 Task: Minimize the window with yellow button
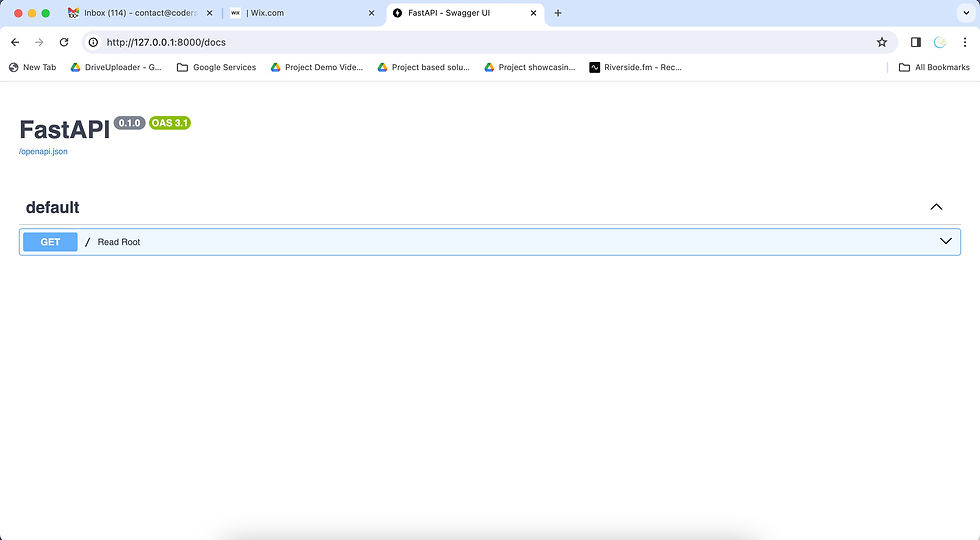coord(32,13)
